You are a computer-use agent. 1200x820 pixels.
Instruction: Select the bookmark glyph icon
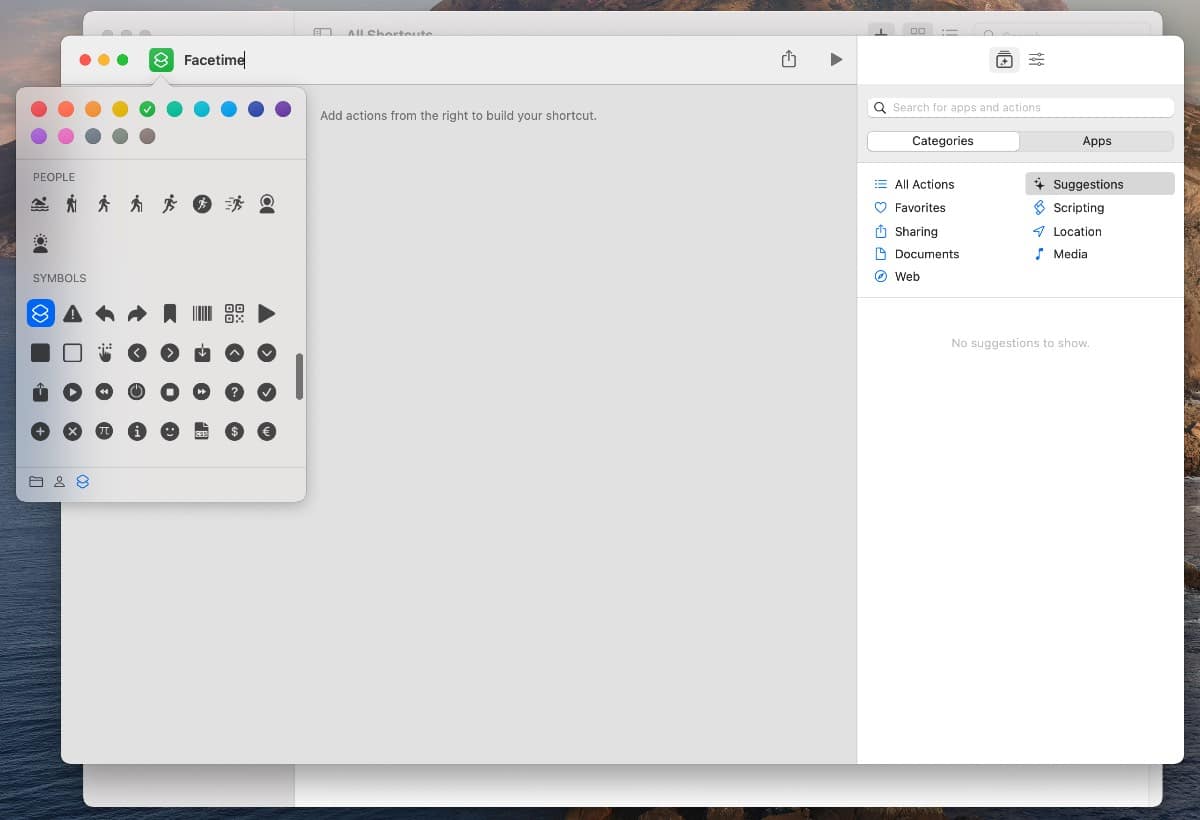point(170,314)
